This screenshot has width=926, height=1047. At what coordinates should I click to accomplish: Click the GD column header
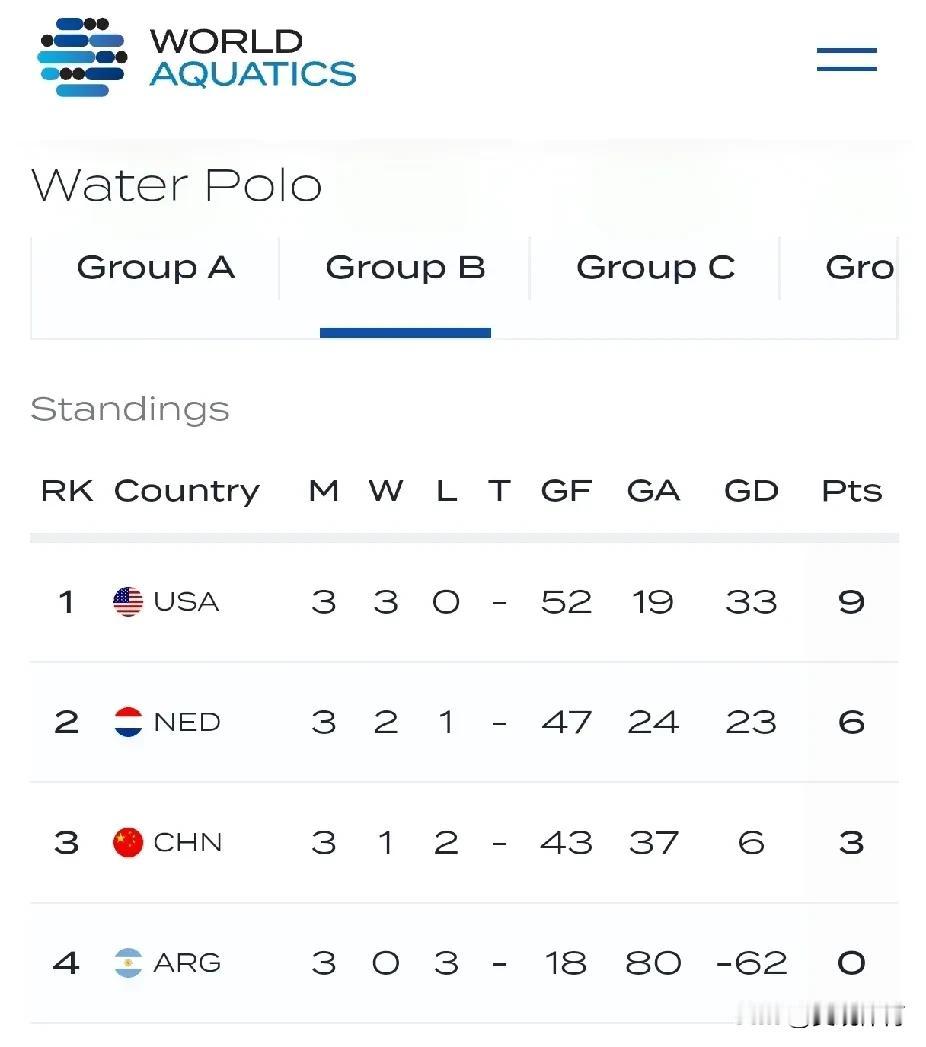(x=752, y=491)
